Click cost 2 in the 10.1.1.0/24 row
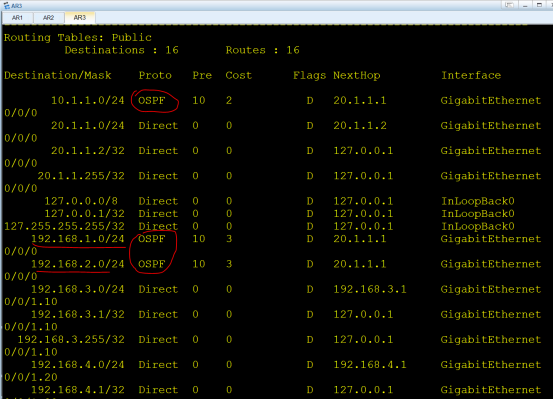The image size is (553, 400). coord(229,101)
